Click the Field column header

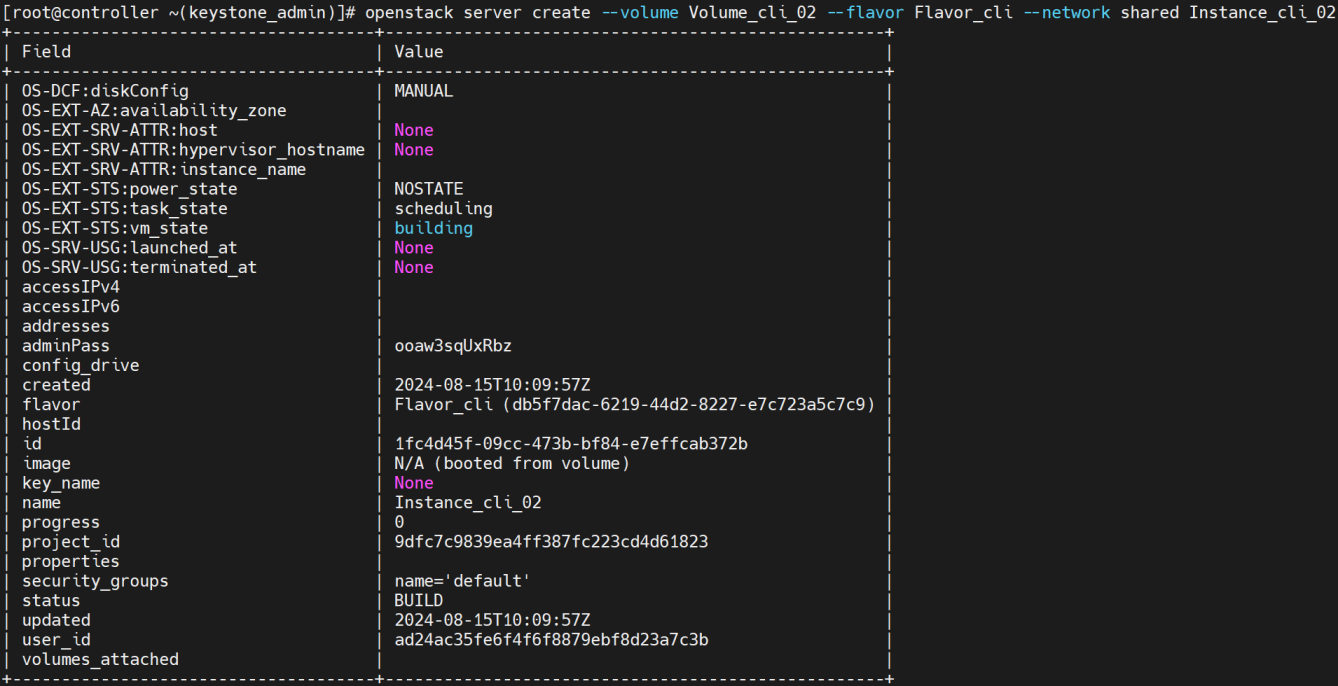pos(46,52)
